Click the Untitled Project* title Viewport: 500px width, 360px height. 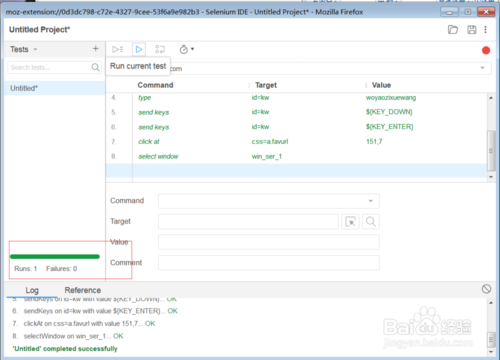[x=39, y=30]
